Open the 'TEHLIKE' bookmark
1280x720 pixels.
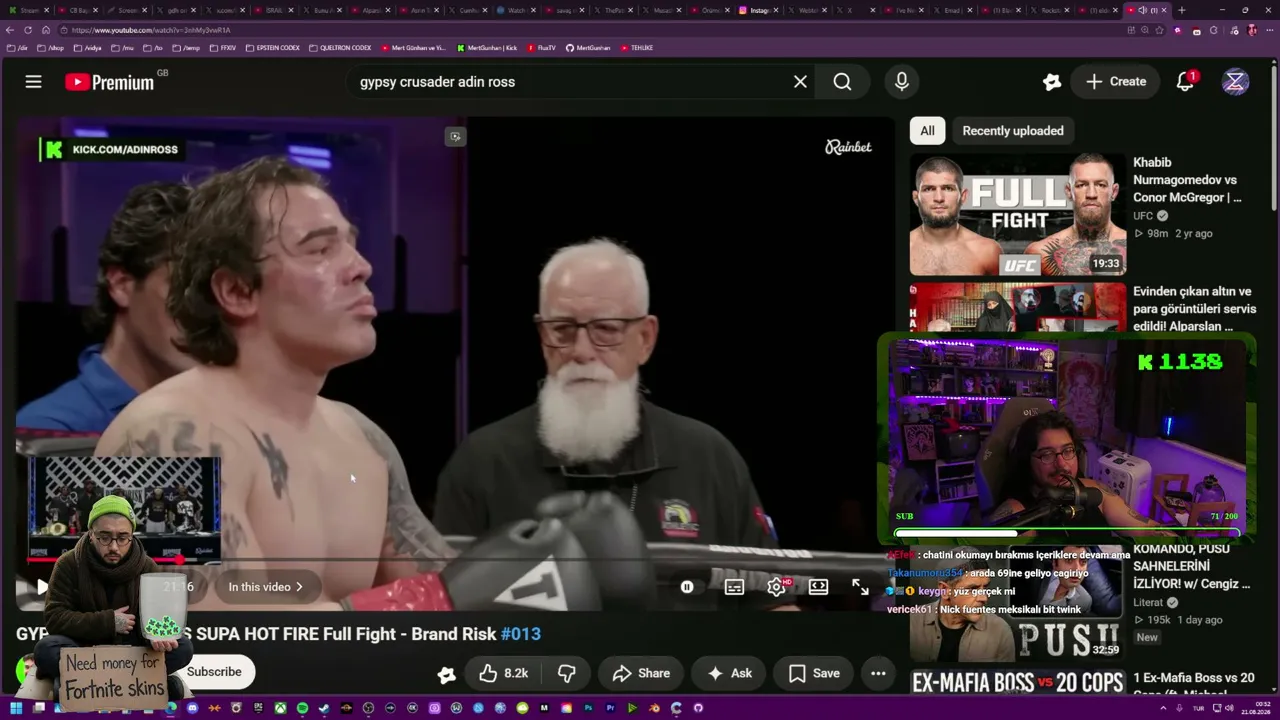coord(637,47)
